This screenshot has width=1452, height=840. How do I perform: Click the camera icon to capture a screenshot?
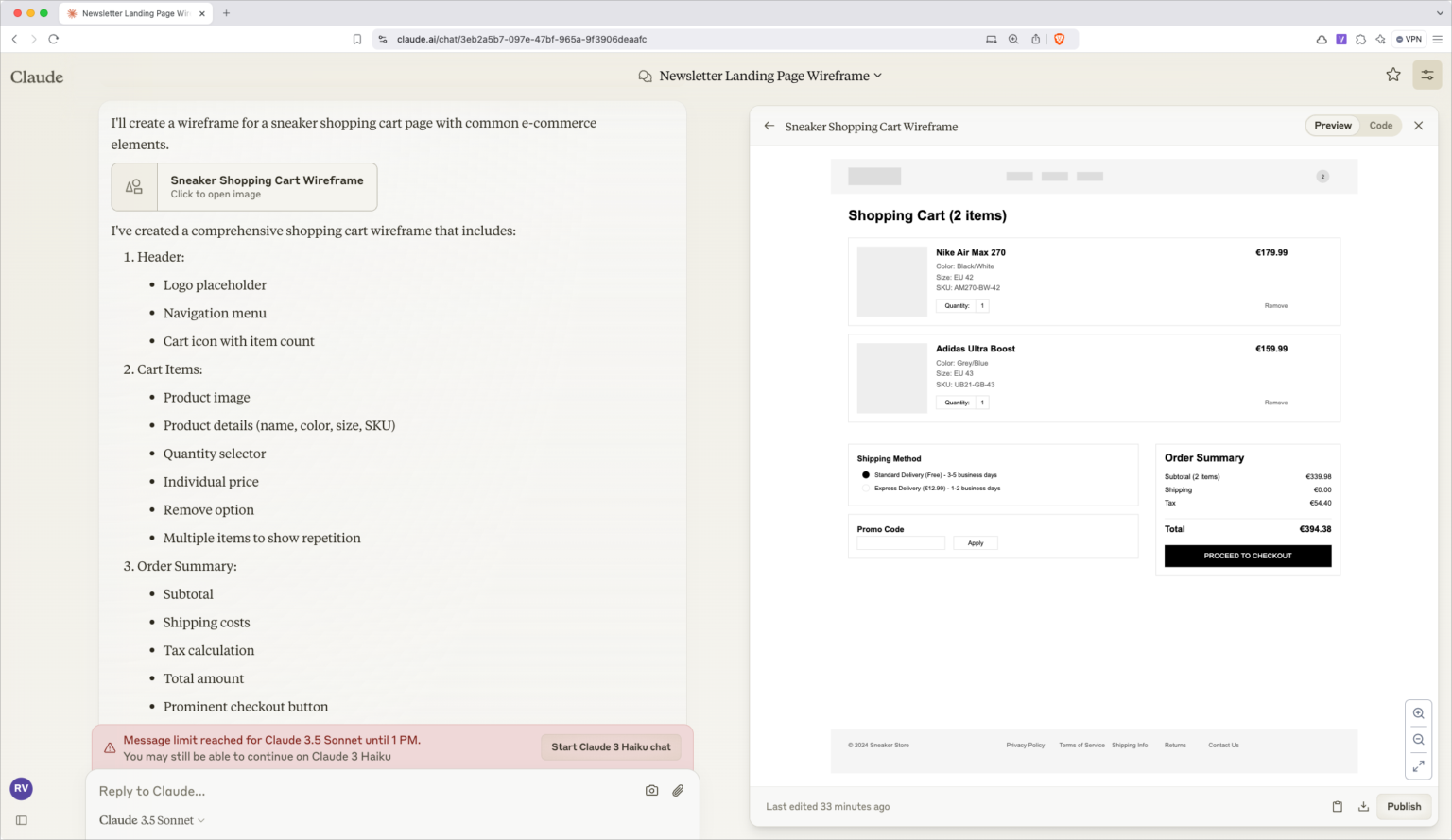tap(651, 790)
